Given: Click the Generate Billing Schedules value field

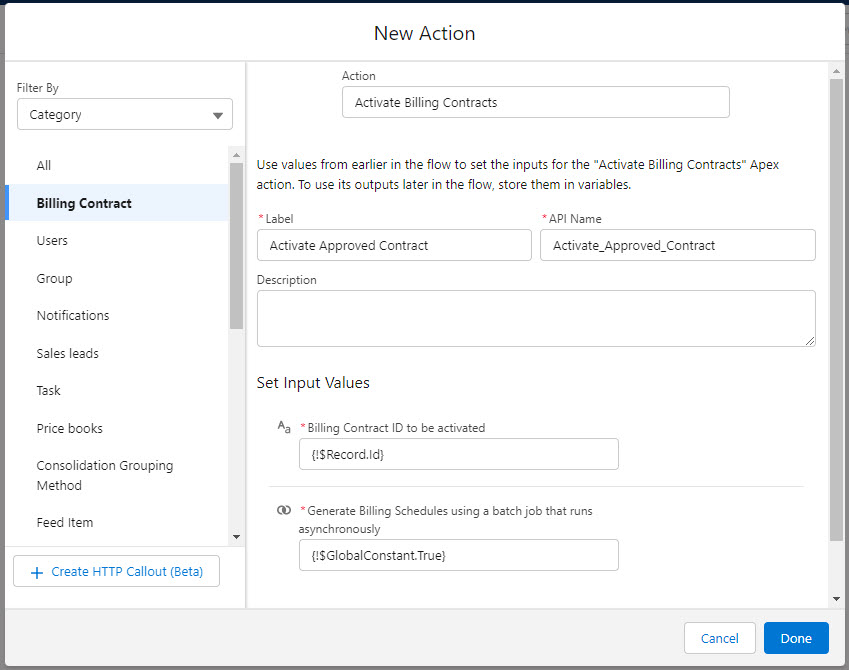Looking at the screenshot, I should pyautogui.click(x=458, y=555).
